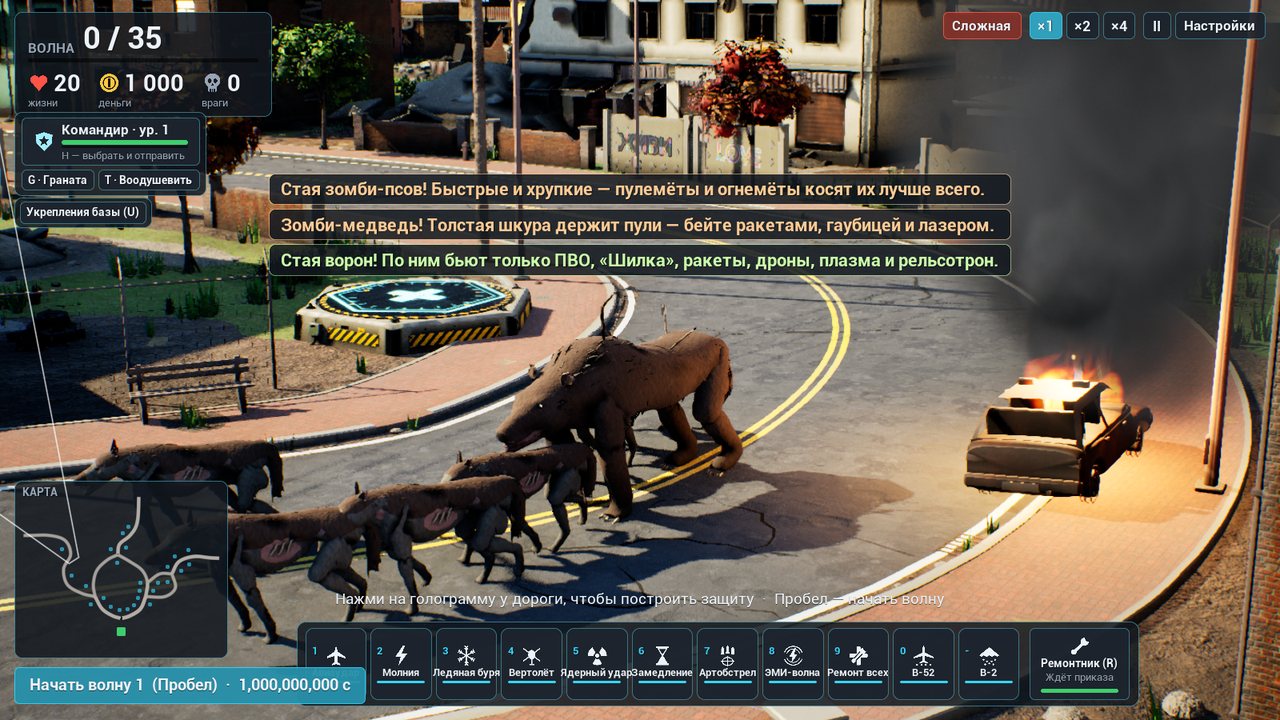Fire the ЭМИ-волна ability

click(793, 663)
